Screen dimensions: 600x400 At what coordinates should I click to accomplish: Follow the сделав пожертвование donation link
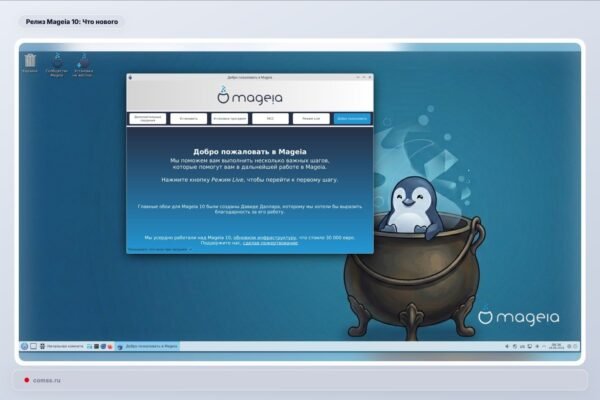270,243
